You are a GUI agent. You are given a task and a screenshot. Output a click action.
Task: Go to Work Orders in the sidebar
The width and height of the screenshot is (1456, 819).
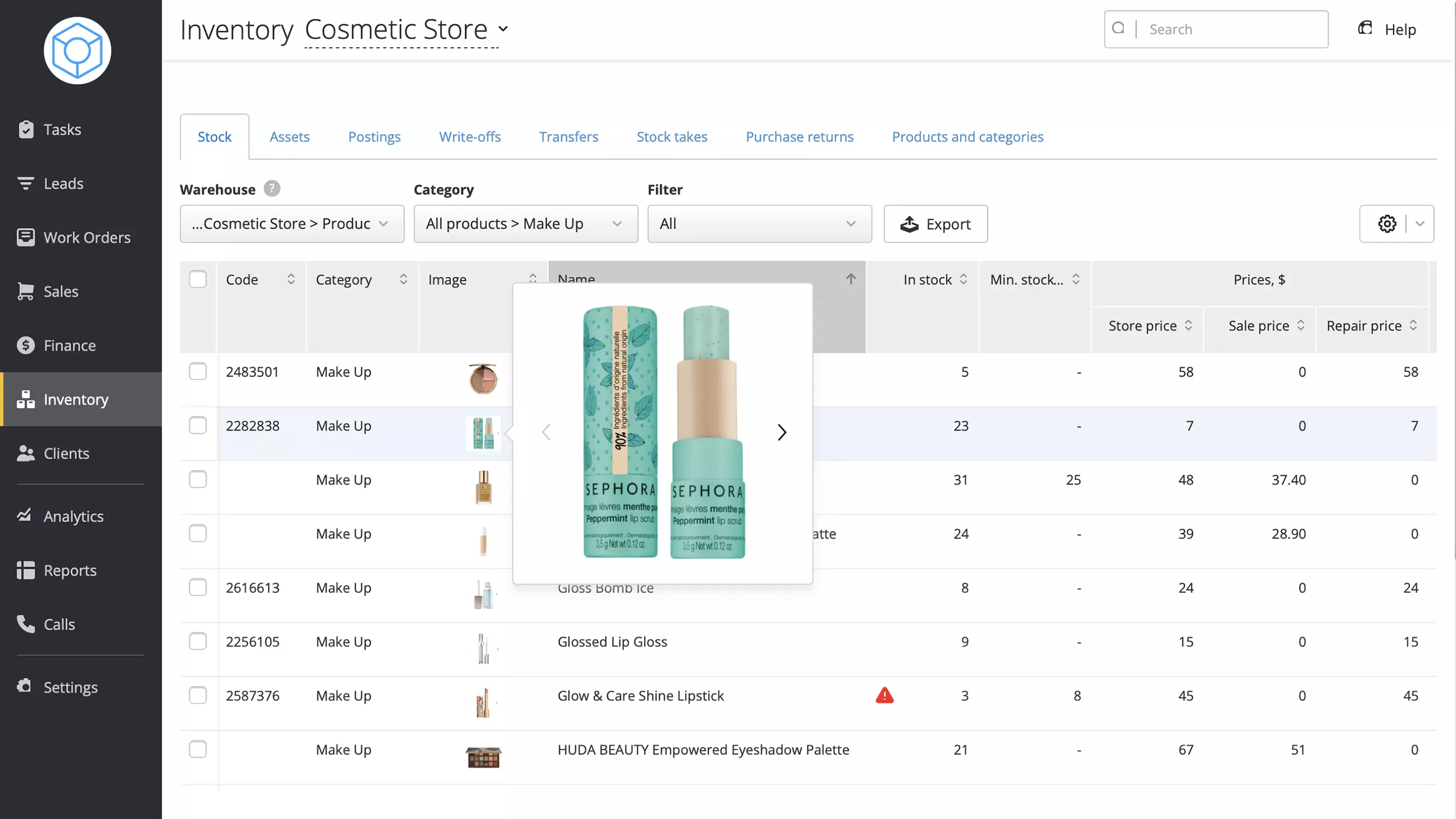coord(81,237)
